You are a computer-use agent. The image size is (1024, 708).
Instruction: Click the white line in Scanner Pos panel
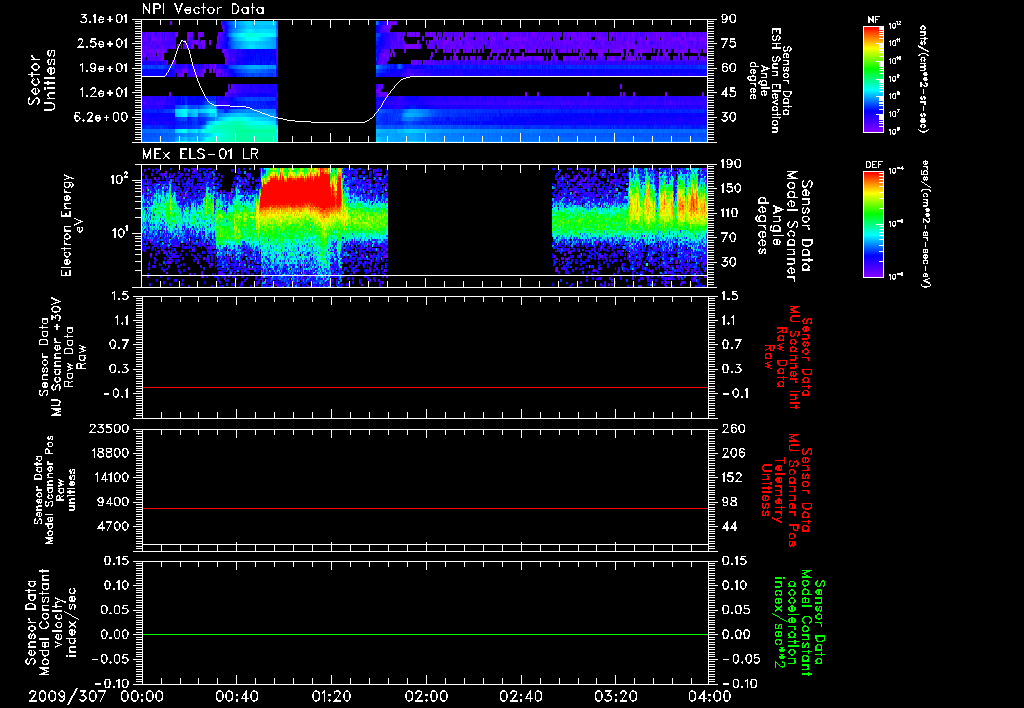click(x=425, y=544)
